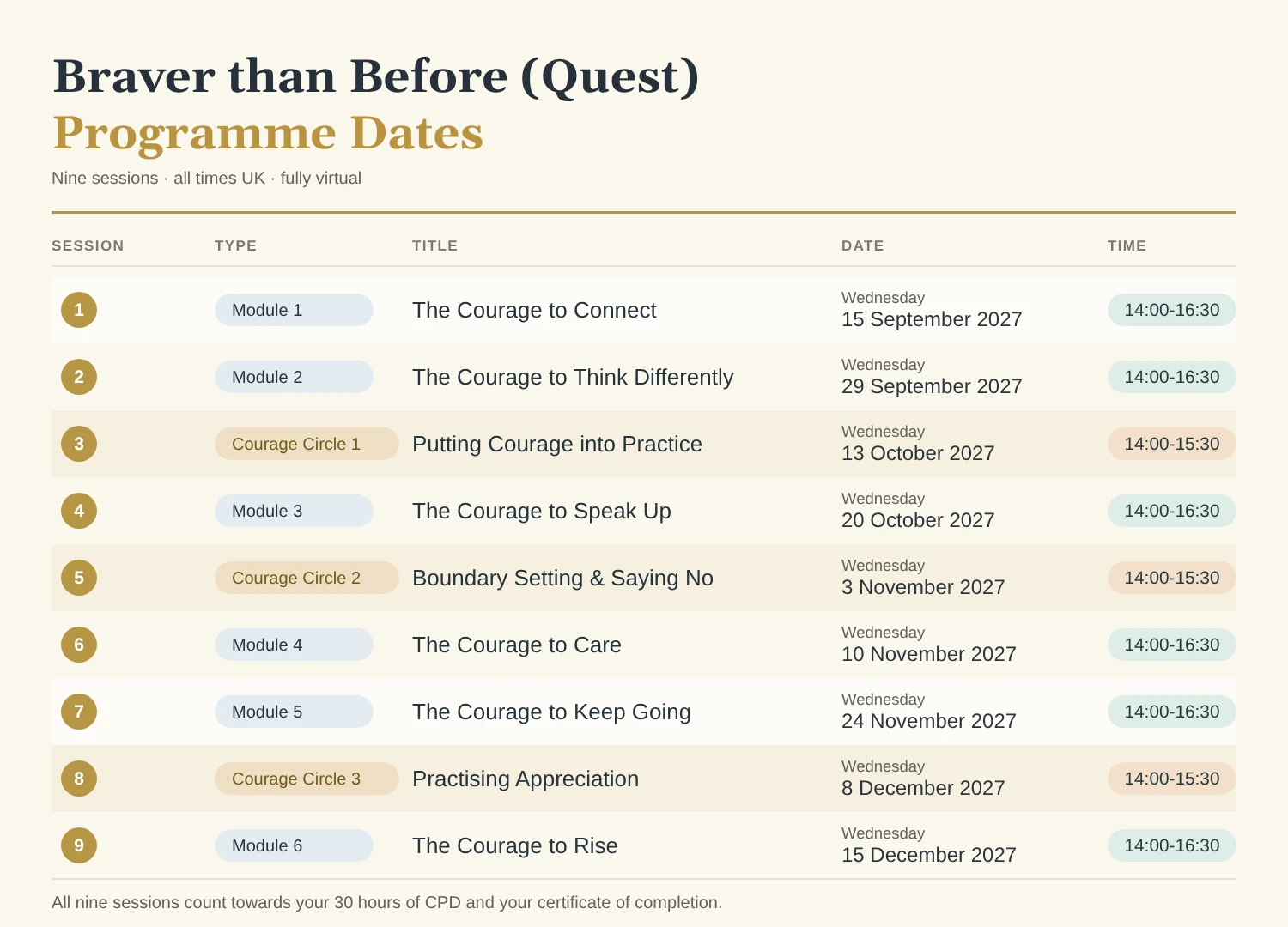The image size is (1288, 927).
Task: Click title 'The Courage to Rise'
Action: click(515, 845)
